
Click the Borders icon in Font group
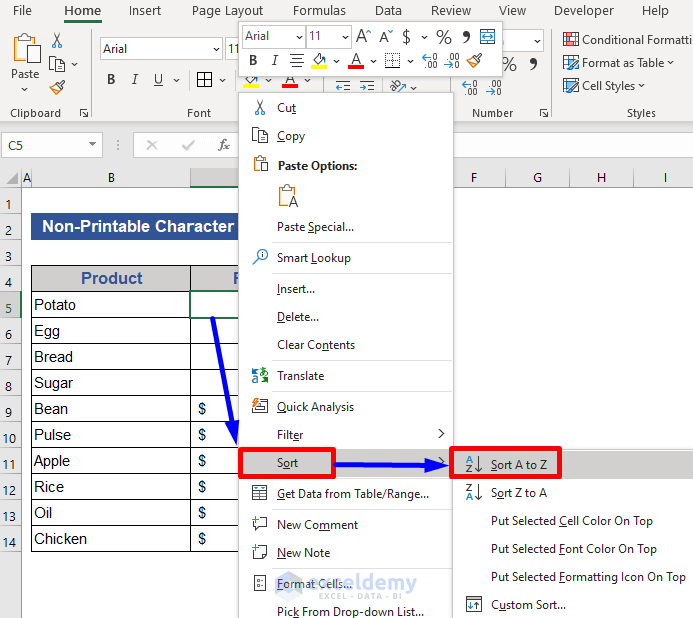click(204, 80)
